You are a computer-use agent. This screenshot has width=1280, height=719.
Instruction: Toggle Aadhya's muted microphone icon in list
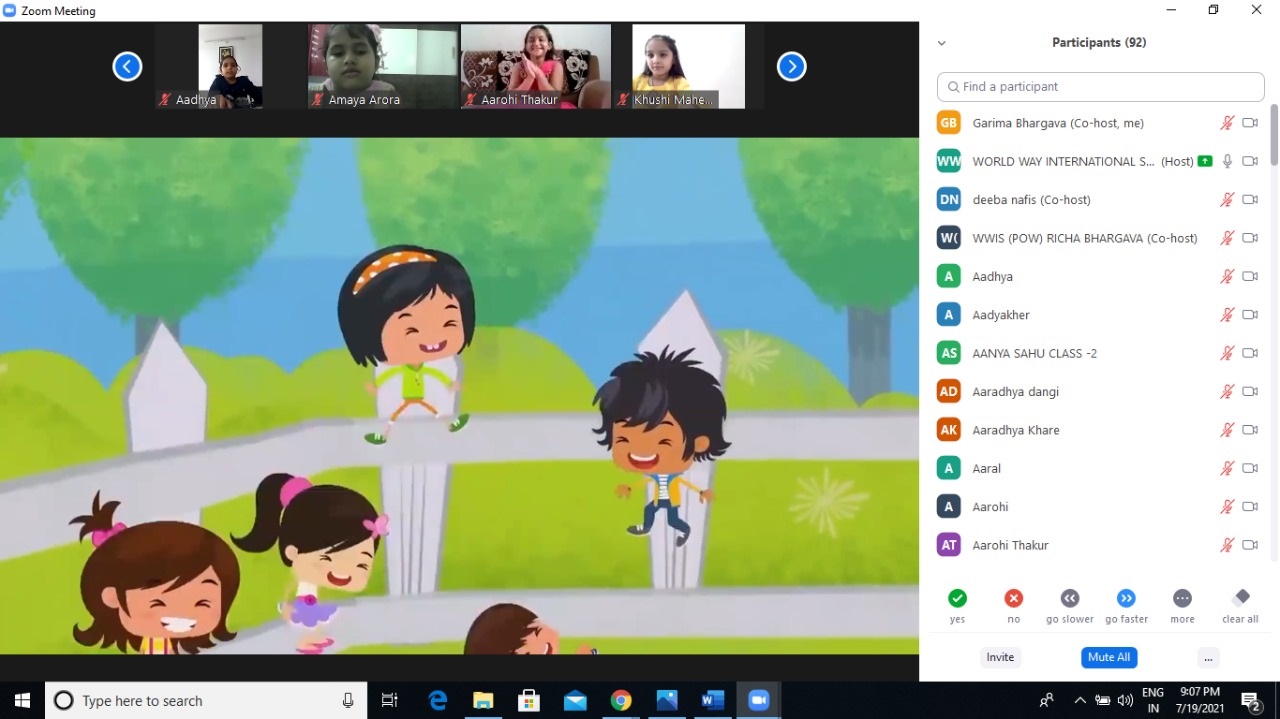1227,276
